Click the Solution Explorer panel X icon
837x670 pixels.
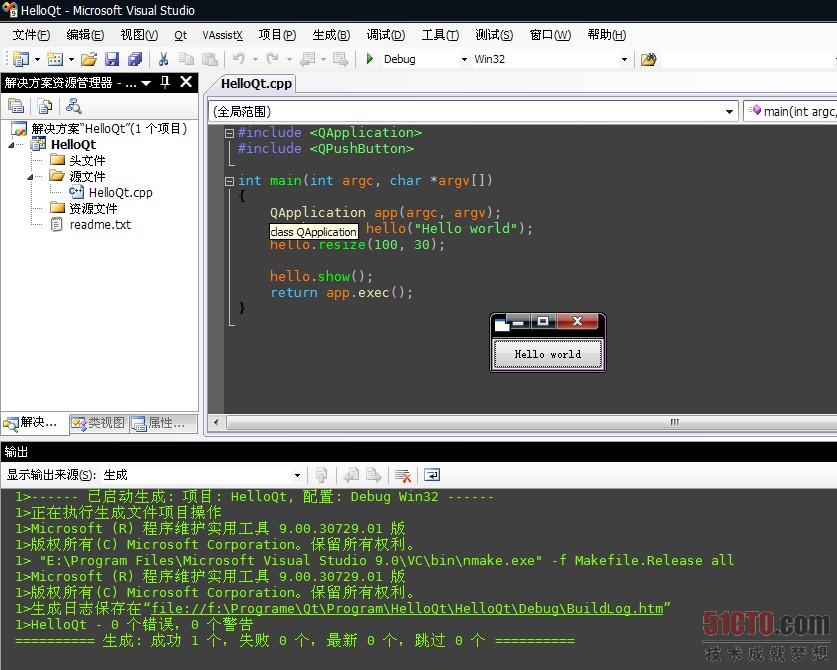click(x=186, y=82)
